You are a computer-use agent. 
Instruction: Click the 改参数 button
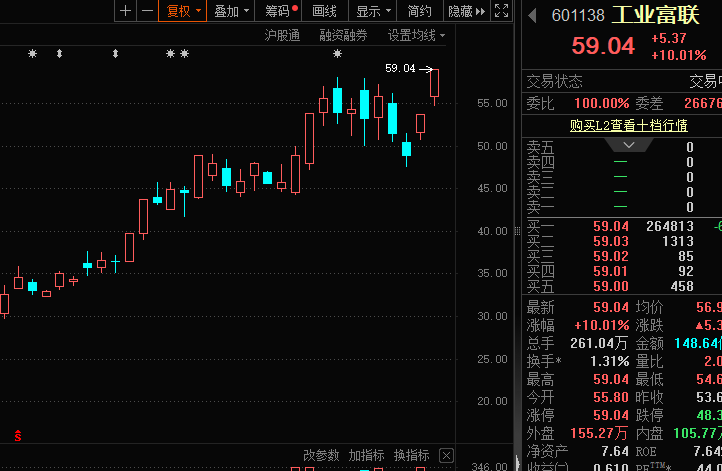coord(322,456)
